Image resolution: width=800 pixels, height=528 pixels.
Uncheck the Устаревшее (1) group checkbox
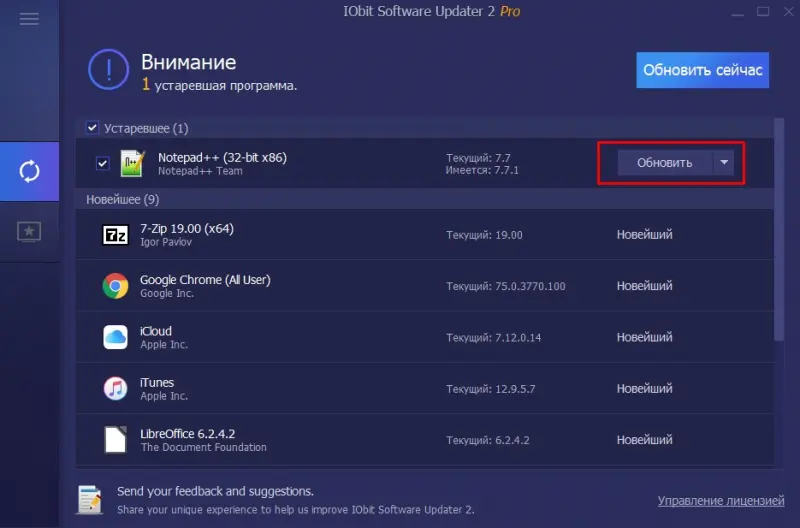(x=92, y=128)
